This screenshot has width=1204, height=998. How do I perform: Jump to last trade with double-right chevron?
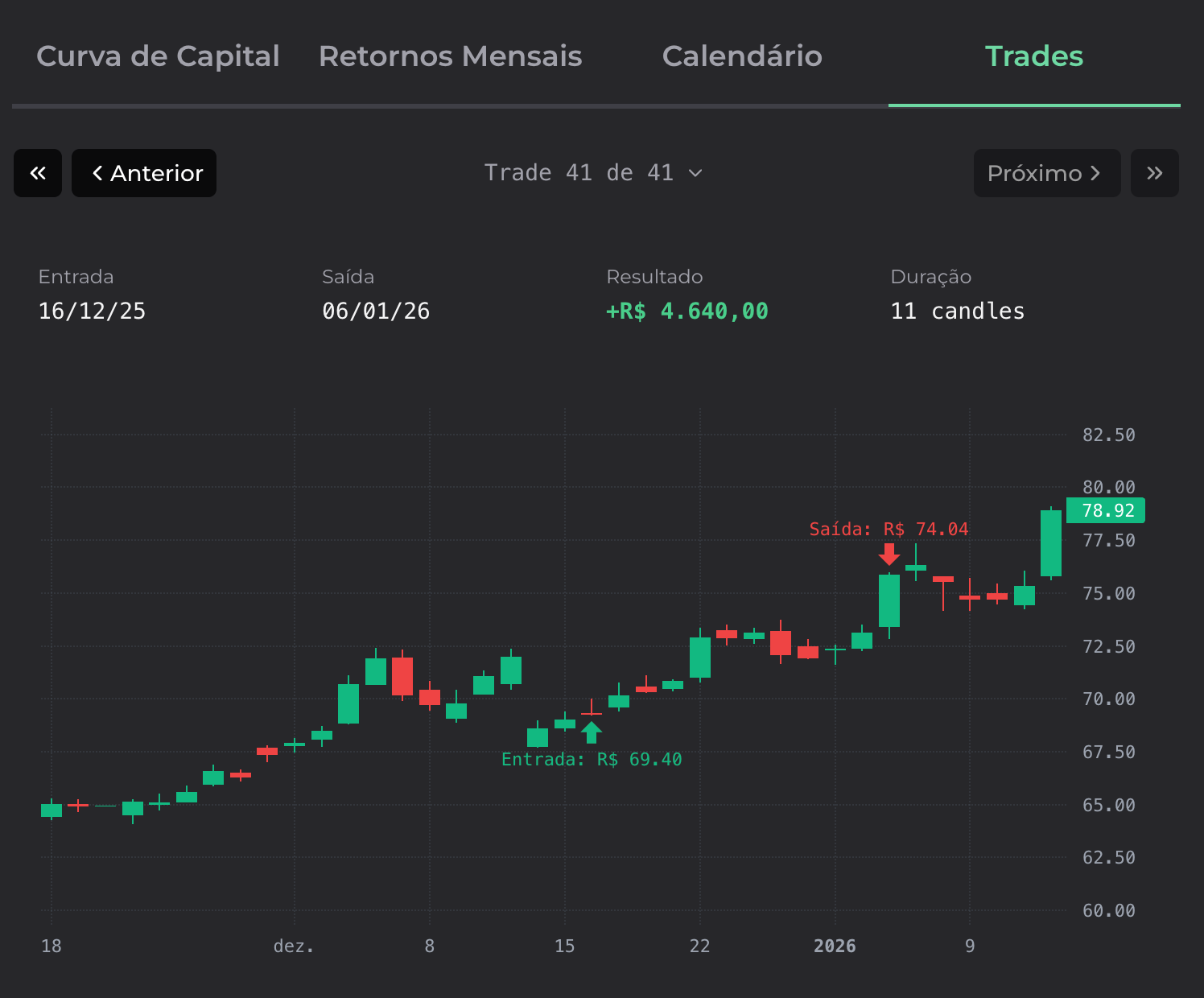1154,173
